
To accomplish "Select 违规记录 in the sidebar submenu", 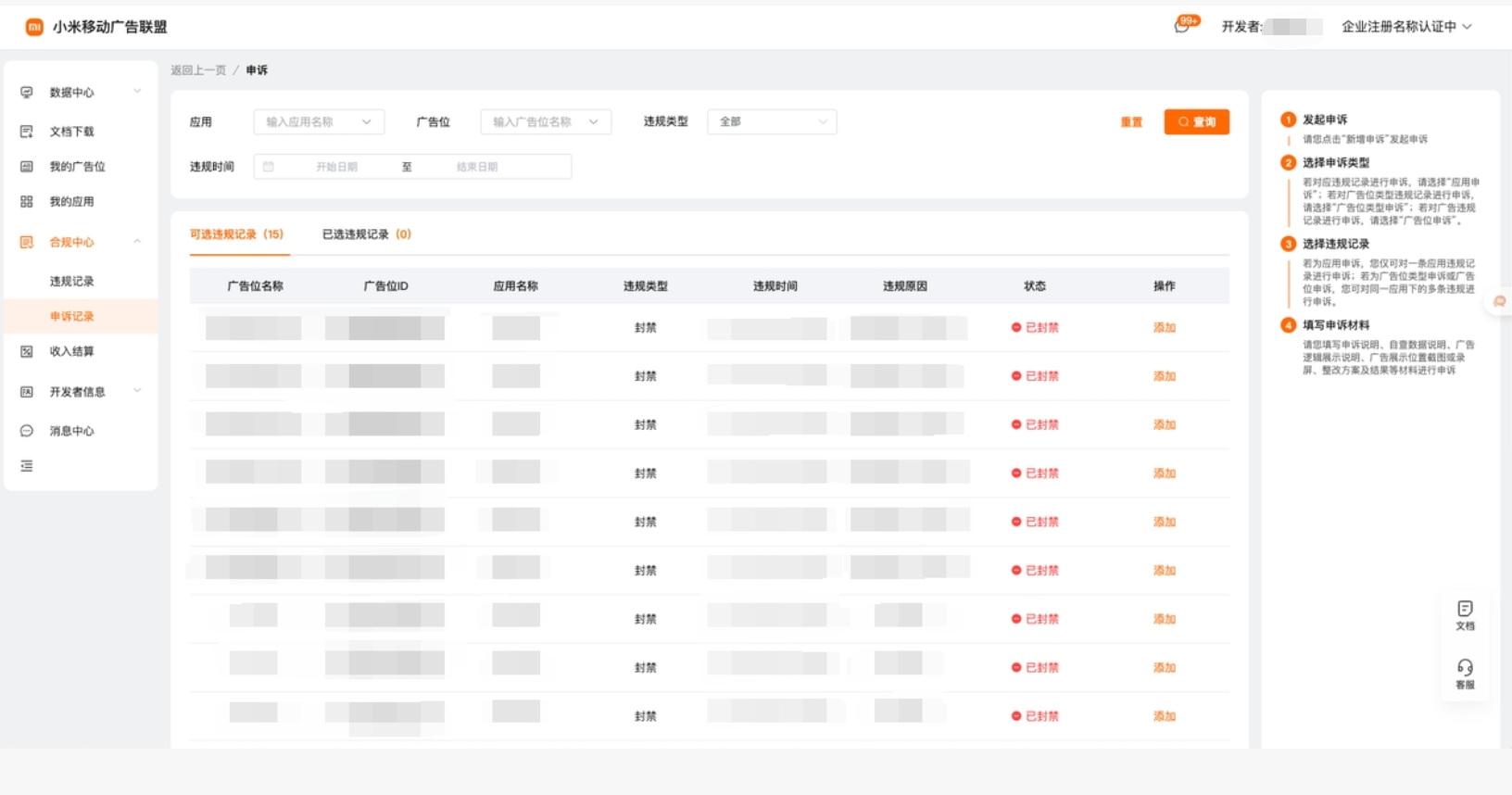I will tap(72, 282).
